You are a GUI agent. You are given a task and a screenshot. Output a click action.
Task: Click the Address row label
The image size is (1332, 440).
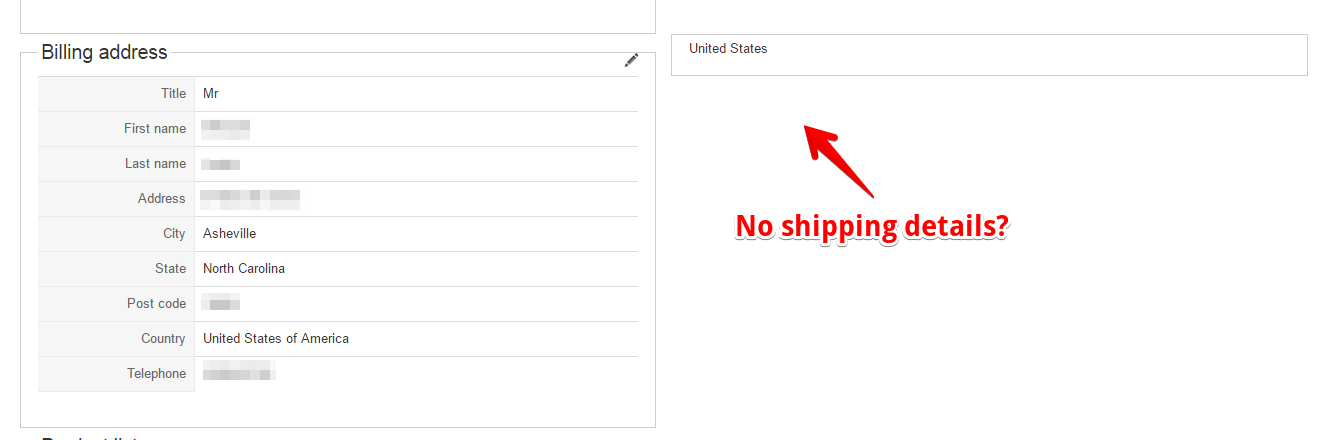pos(162,199)
